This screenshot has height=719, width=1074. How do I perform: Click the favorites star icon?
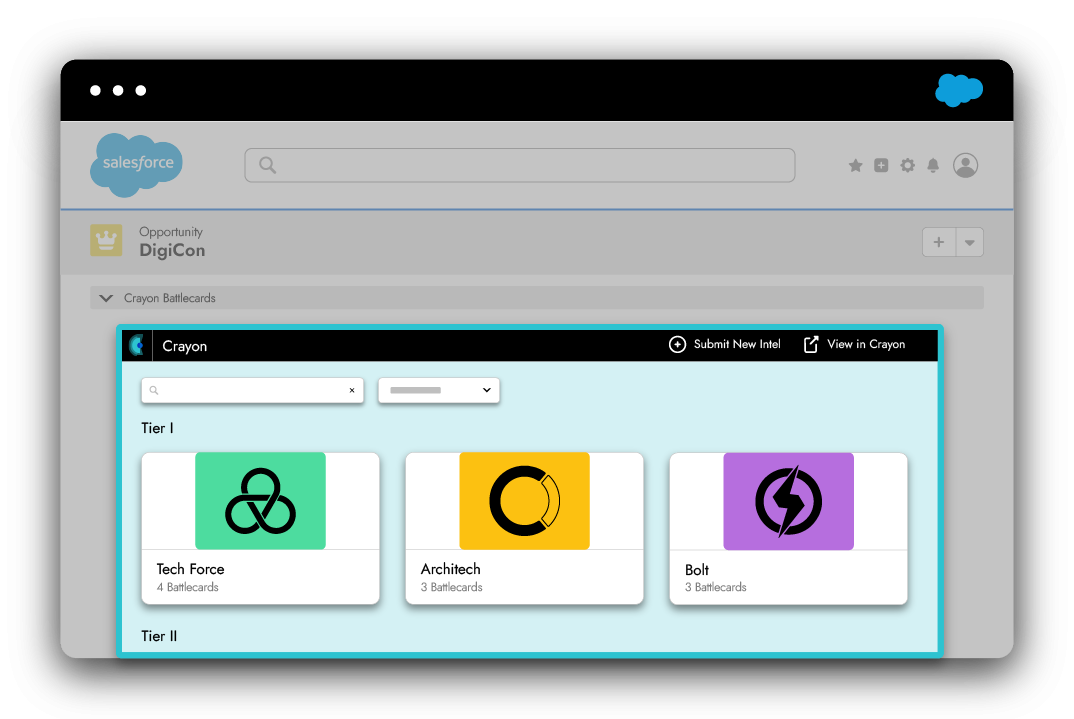pyautogui.click(x=855, y=166)
